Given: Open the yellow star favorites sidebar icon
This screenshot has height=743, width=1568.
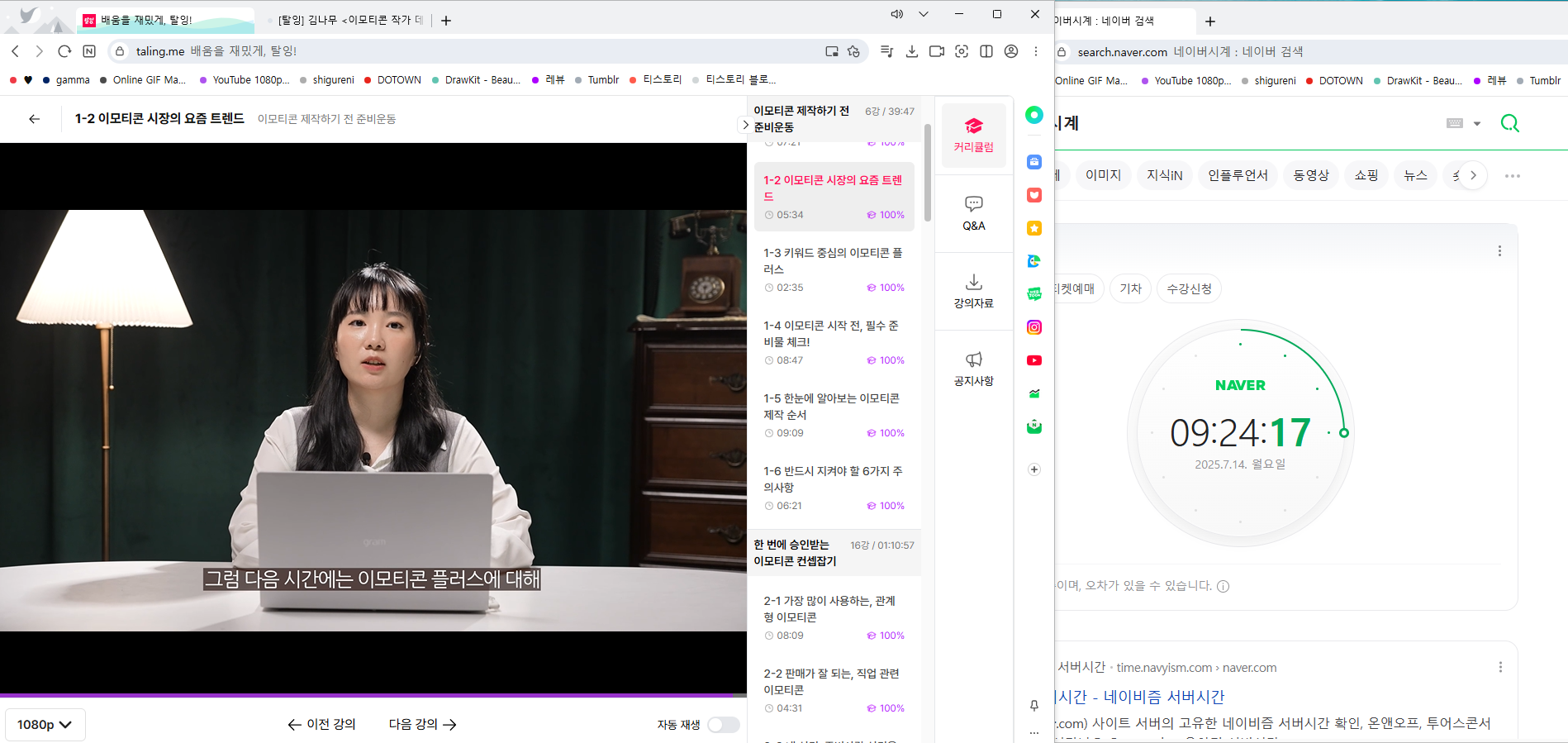Looking at the screenshot, I should [x=1034, y=228].
